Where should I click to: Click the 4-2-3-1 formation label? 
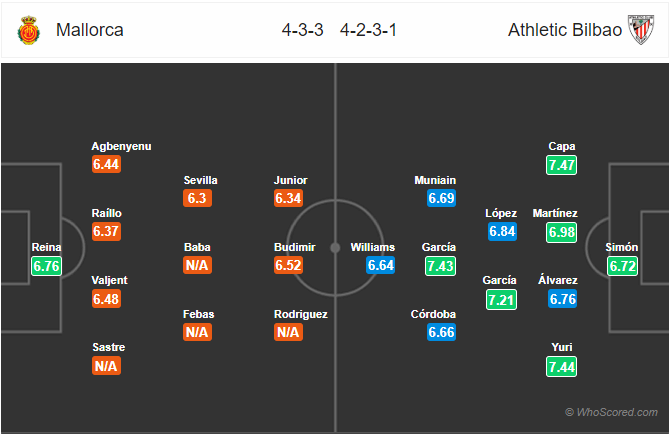tap(368, 30)
